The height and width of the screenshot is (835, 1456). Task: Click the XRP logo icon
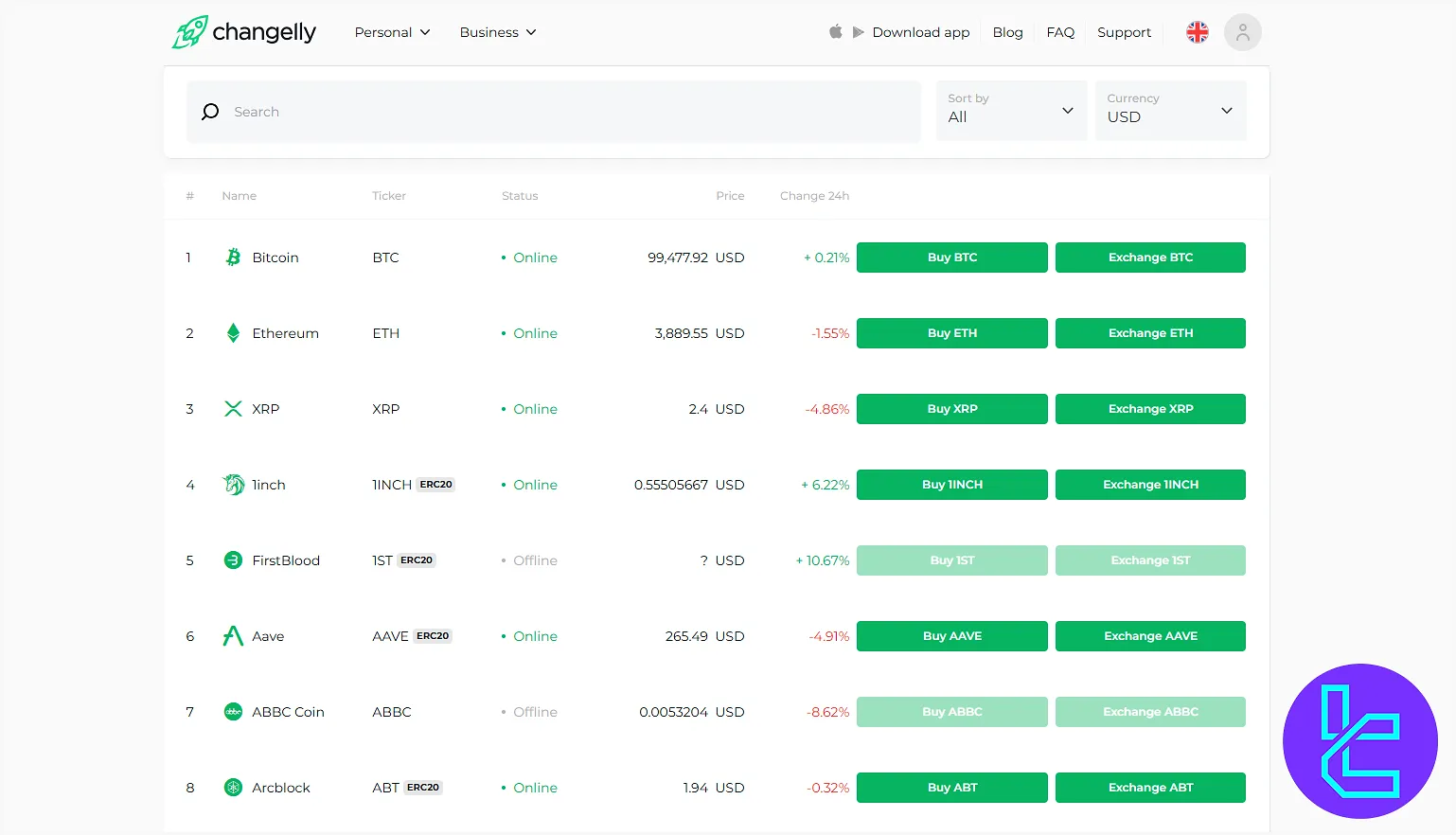point(233,409)
